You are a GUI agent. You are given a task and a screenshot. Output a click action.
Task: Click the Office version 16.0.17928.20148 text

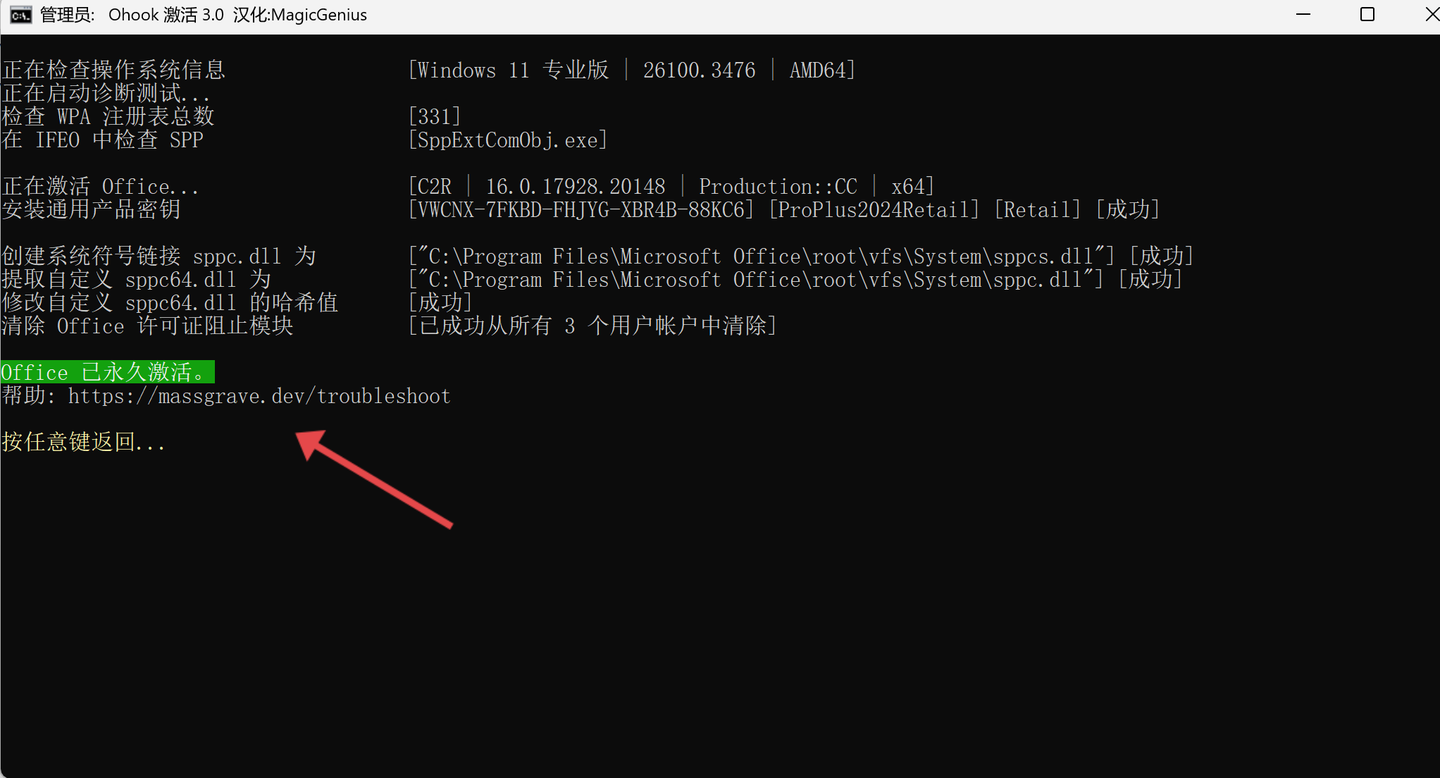pyautogui.click(x=575, y=187)
